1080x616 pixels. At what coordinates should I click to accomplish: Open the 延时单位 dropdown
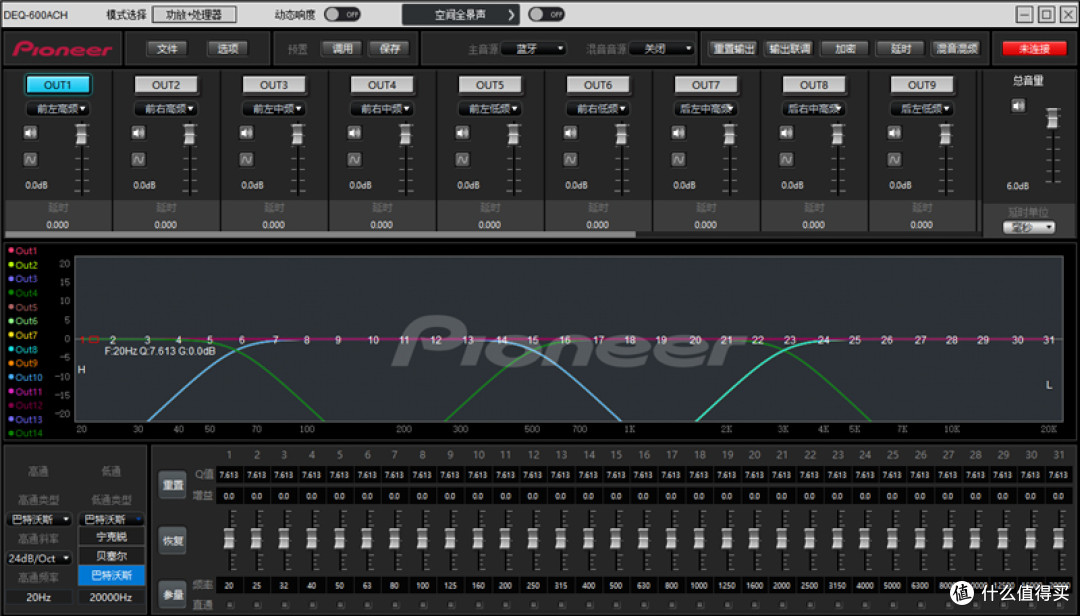click(1029, 227)
